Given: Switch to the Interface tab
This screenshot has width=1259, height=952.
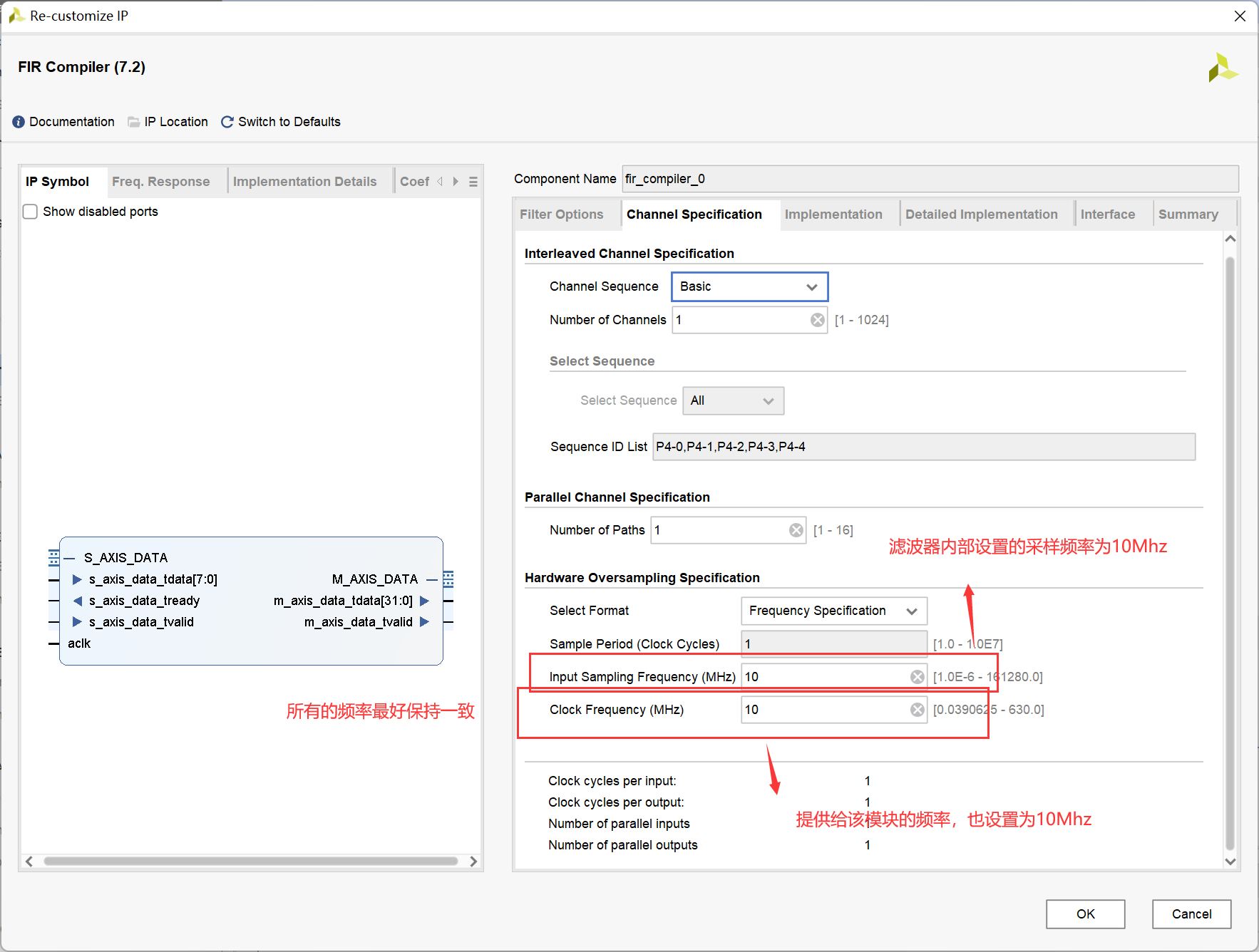Looking at the screenshot, I should pos(1108,214).
